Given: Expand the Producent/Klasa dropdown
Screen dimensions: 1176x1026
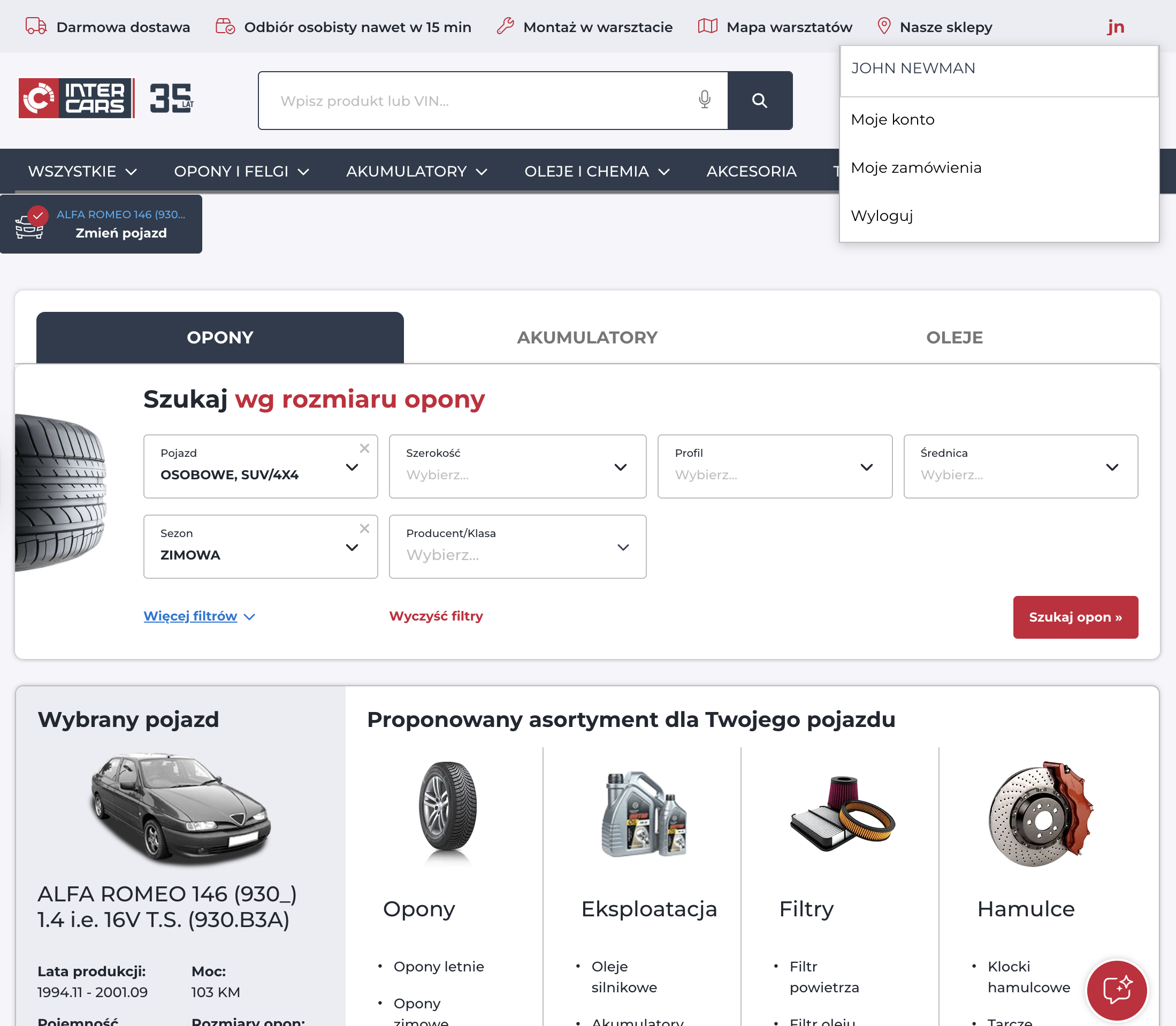Looking at the screenshot, I should (x=517, y=547).
